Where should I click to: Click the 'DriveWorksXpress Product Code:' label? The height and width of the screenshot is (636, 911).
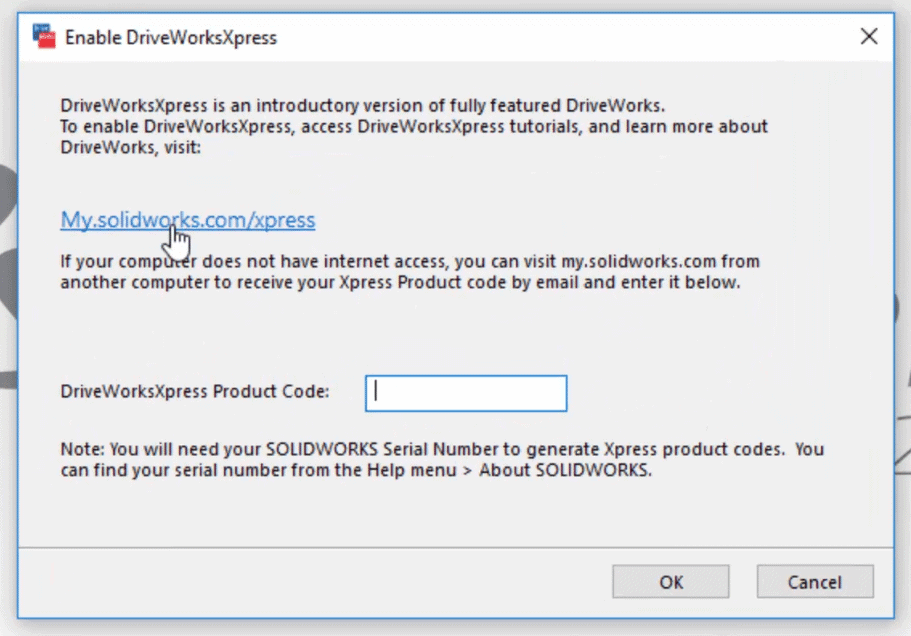pos(195,391)
